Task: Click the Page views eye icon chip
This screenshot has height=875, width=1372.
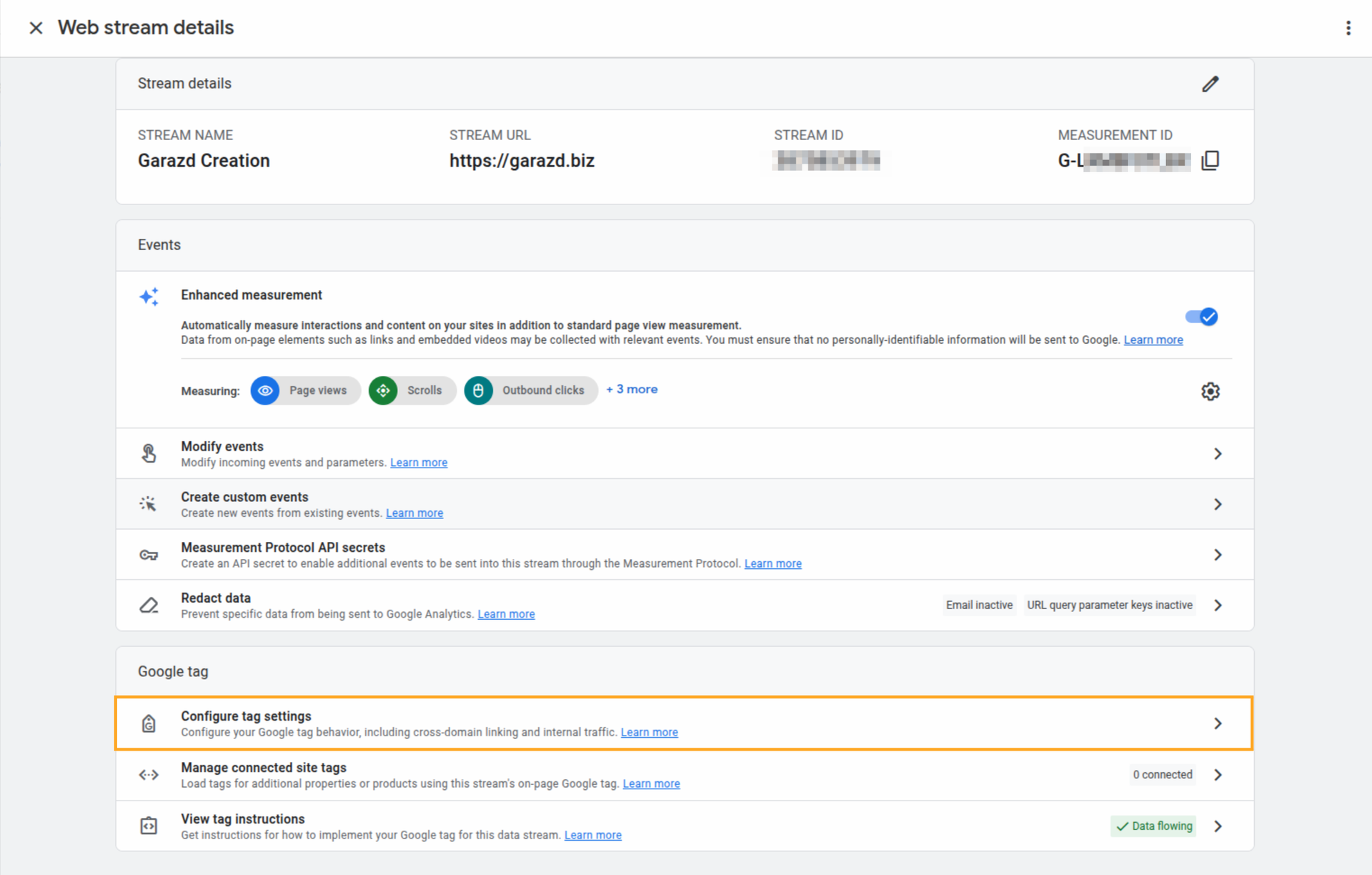Action: [x=265, y=390]
